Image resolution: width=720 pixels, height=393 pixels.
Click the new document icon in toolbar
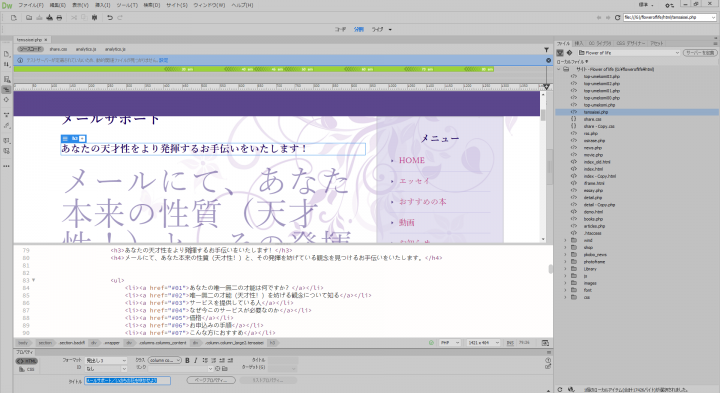13,17
